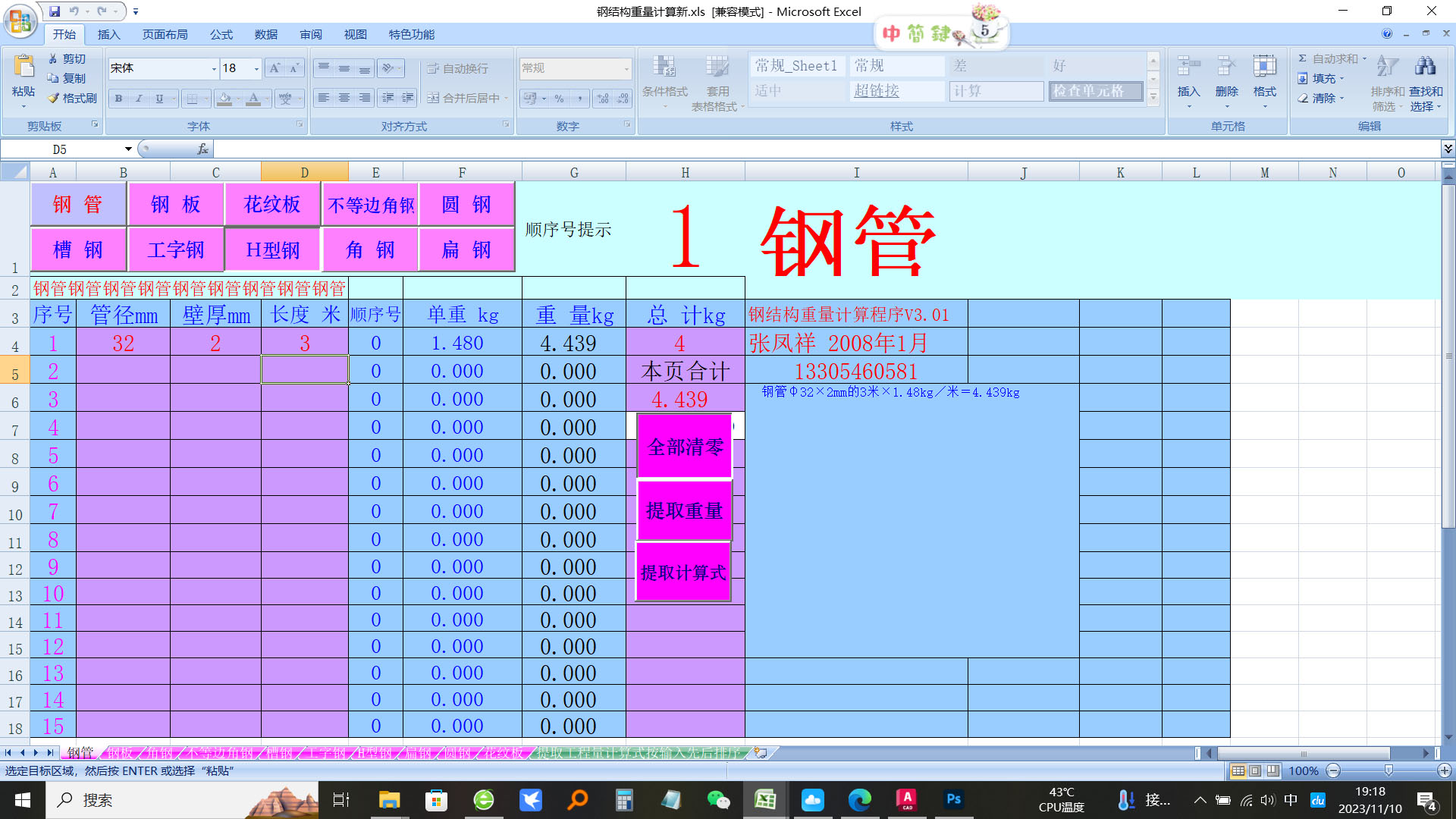
Task: Click the Align Right icon
Action: [x=365, y=98]
